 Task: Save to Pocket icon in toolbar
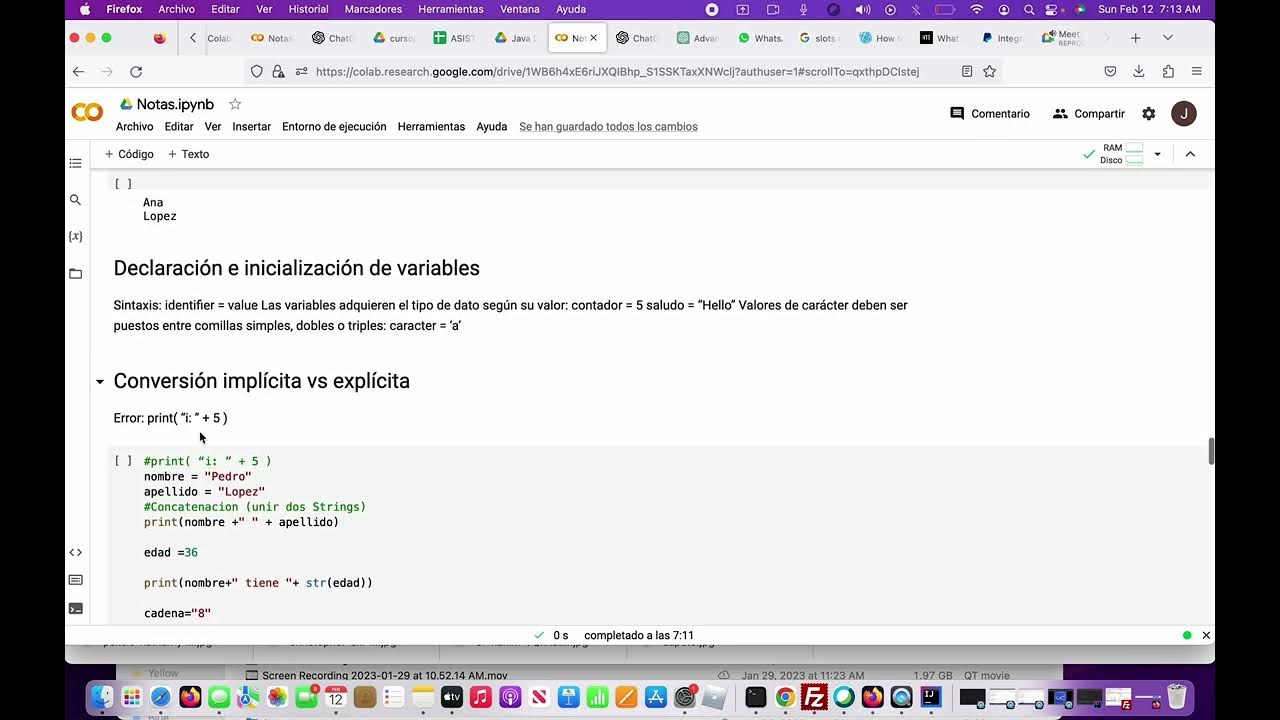[x=1110, y=72]
